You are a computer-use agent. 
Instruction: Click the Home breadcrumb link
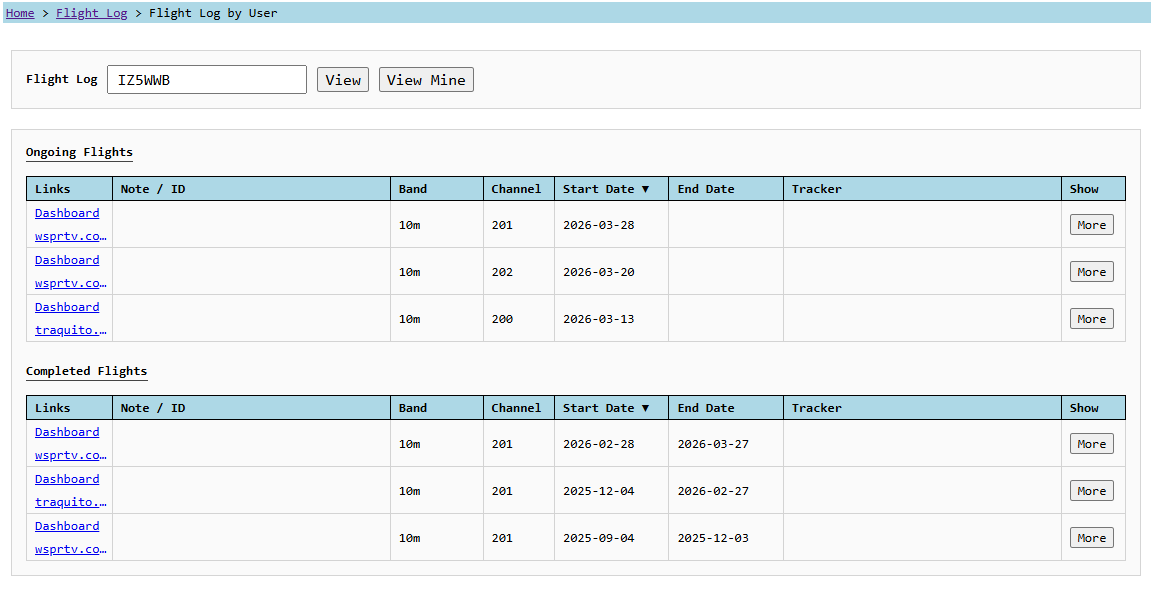click(20, 13)
